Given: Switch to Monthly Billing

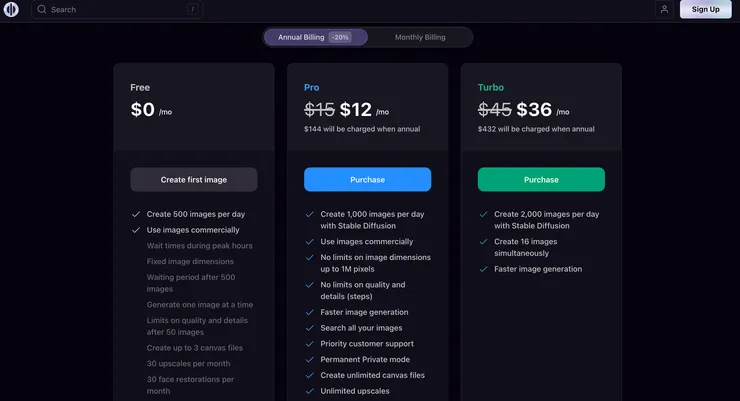Looking at the screenshot, I should coord(420,37).
